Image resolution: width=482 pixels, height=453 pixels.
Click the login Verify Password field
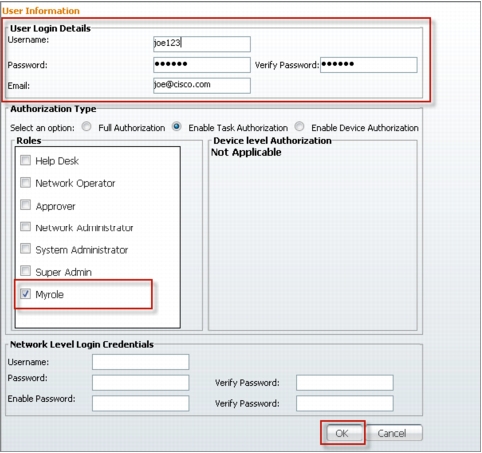coord(369,65)
